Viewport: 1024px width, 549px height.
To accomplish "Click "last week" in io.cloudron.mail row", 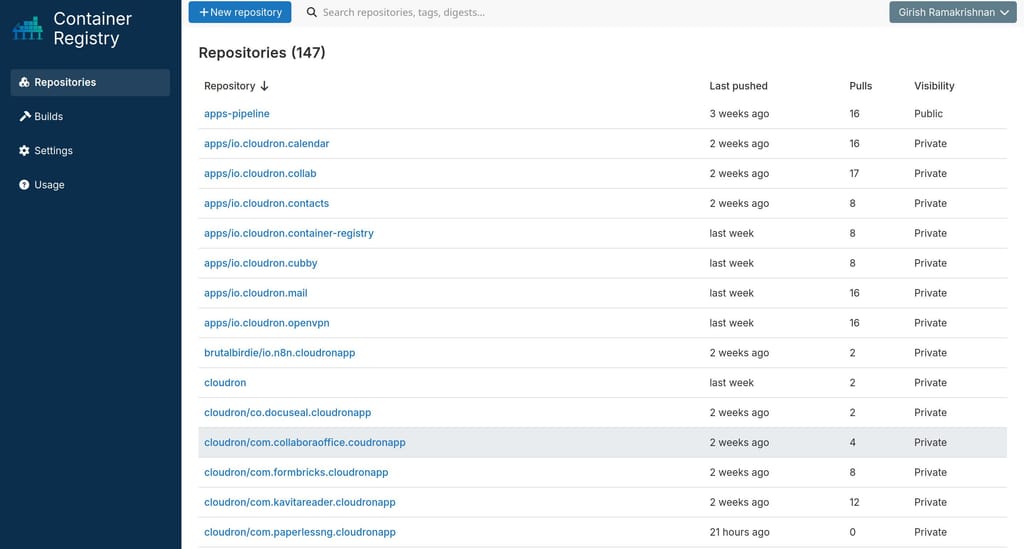I will tap(731, 293).
